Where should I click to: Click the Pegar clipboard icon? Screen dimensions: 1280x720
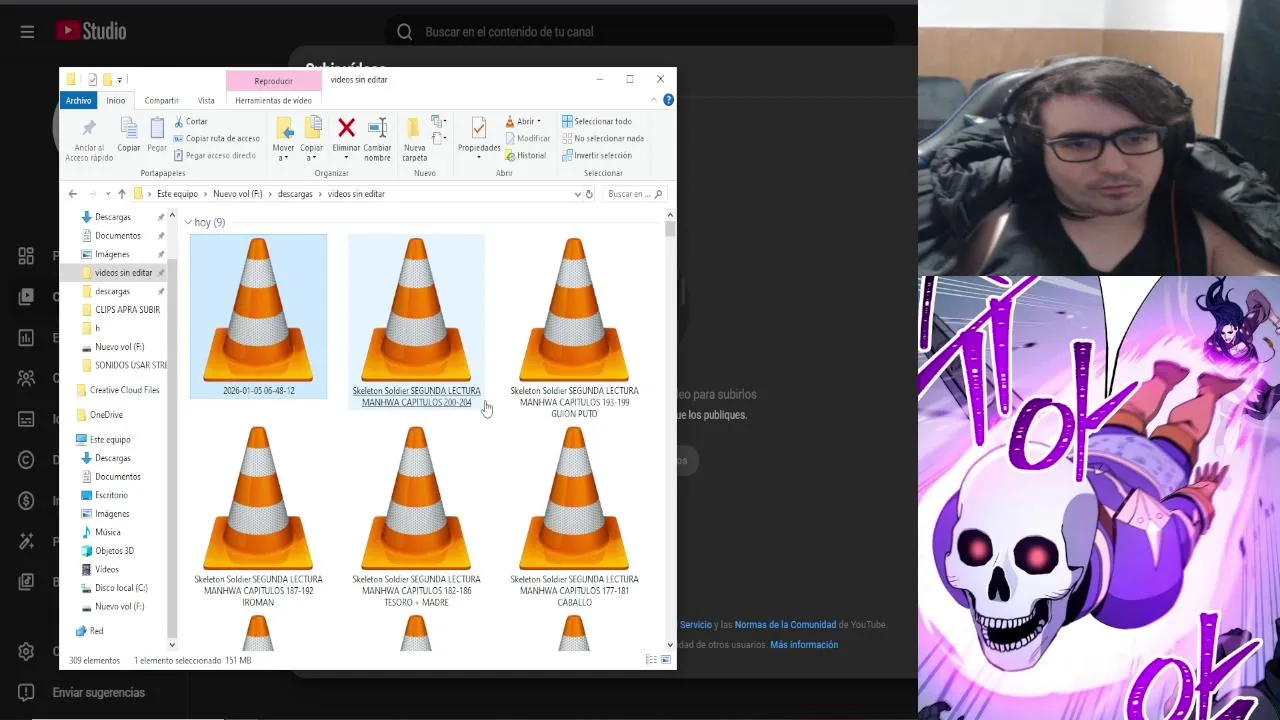point(157,128)
